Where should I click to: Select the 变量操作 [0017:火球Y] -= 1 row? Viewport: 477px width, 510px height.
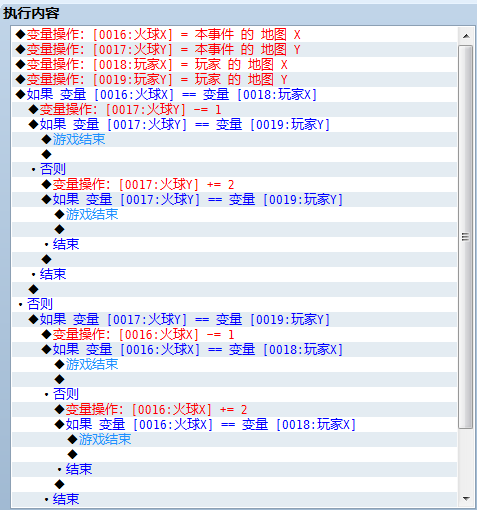[234, 109]
